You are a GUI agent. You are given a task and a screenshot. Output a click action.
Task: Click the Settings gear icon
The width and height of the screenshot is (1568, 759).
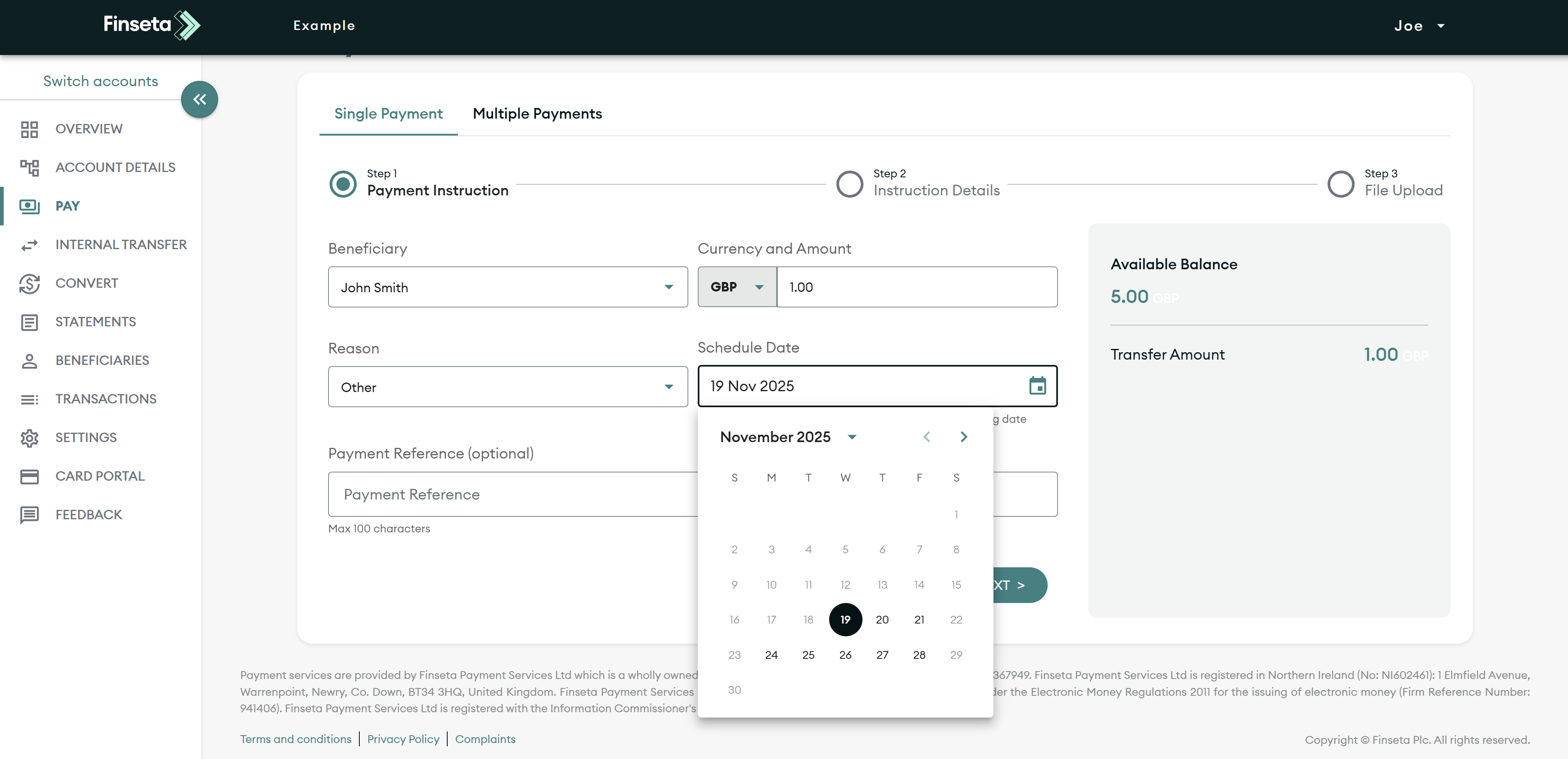[29, 438]
